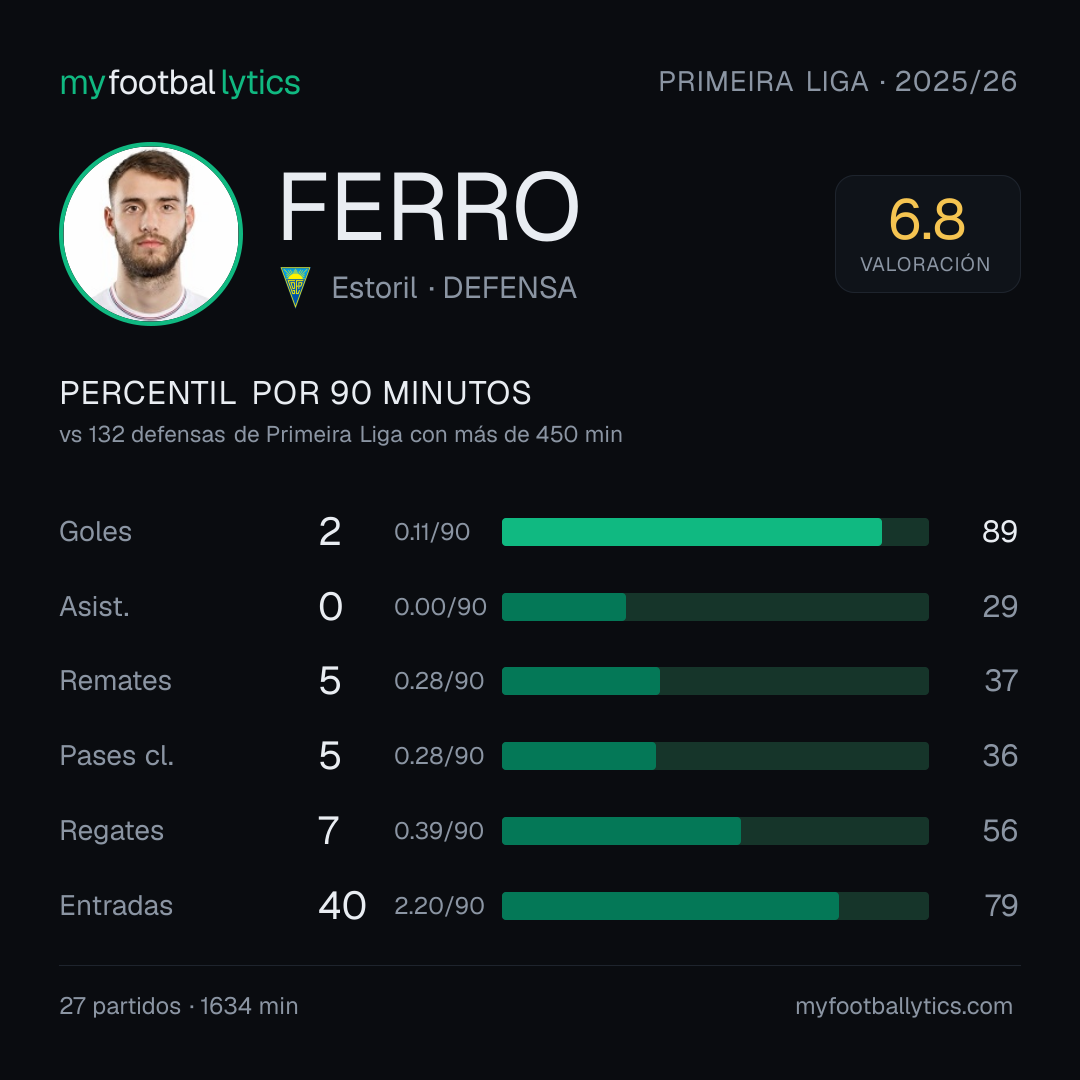The image size is (1080, 1080).
Task: Click the Remates percentile bar
Action: pyautogui.click(x=715, y=681)
